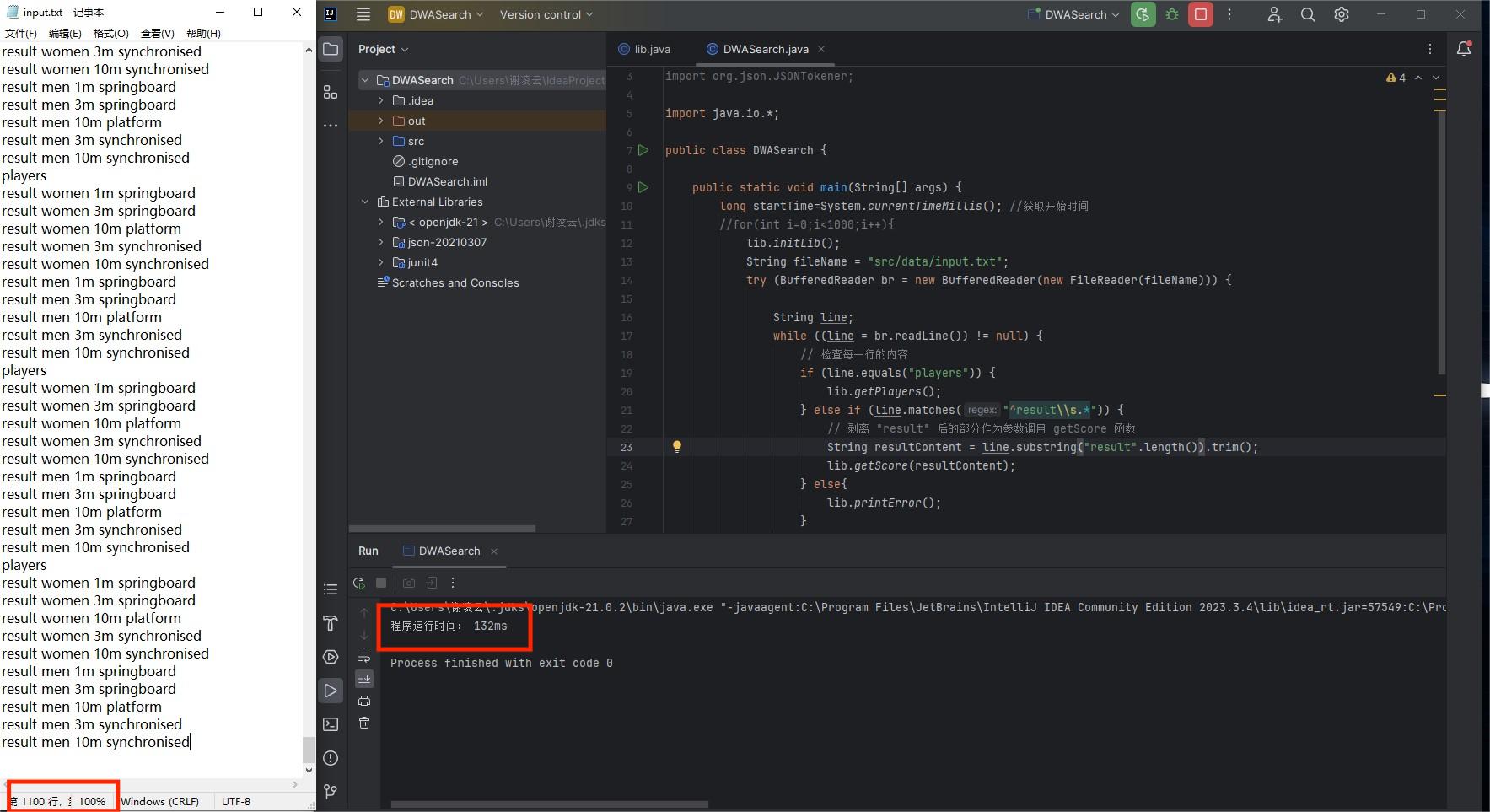Open the Notepad 查看(V) menu
The height and width of the screenshot is (812, 1490).
[157, 33]
